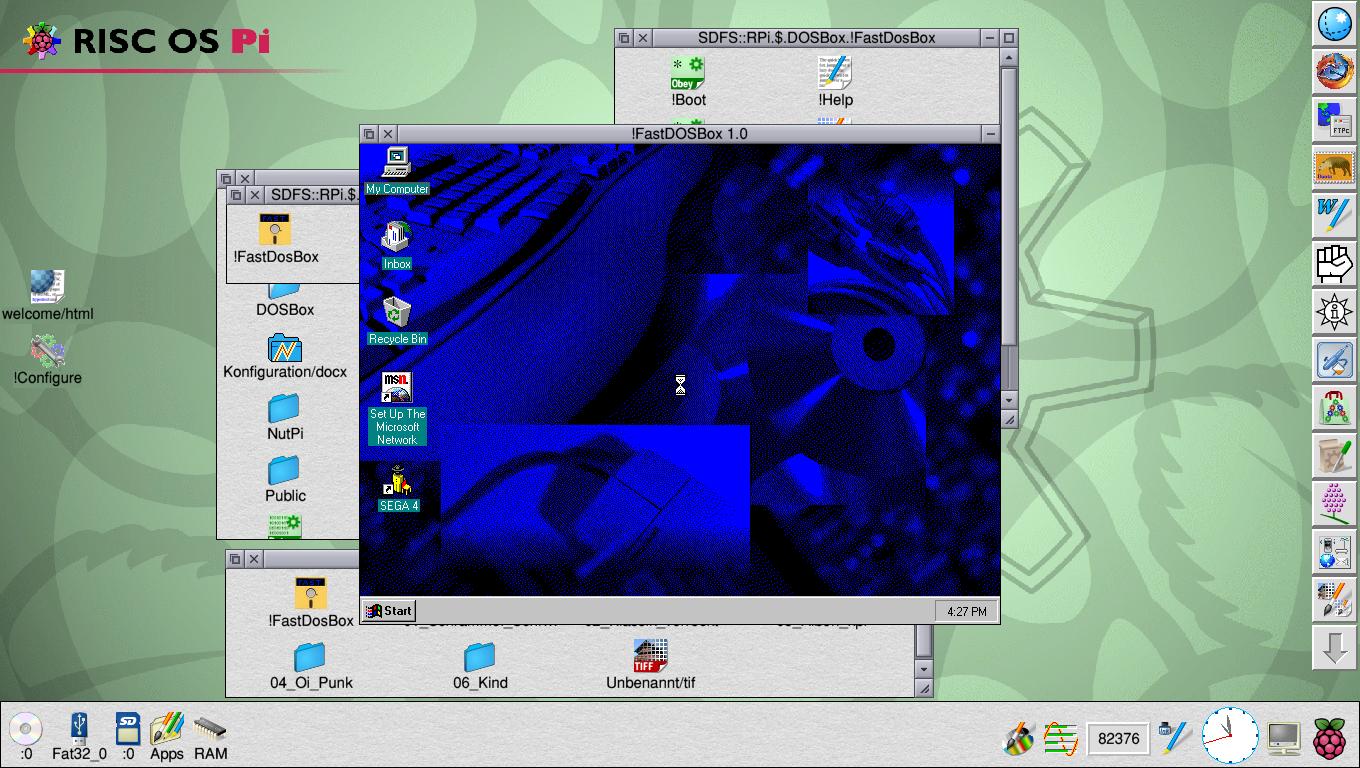Open the Inbox desktop icon
Viewport: 1360px width, 768px height.
pos(397,238)
